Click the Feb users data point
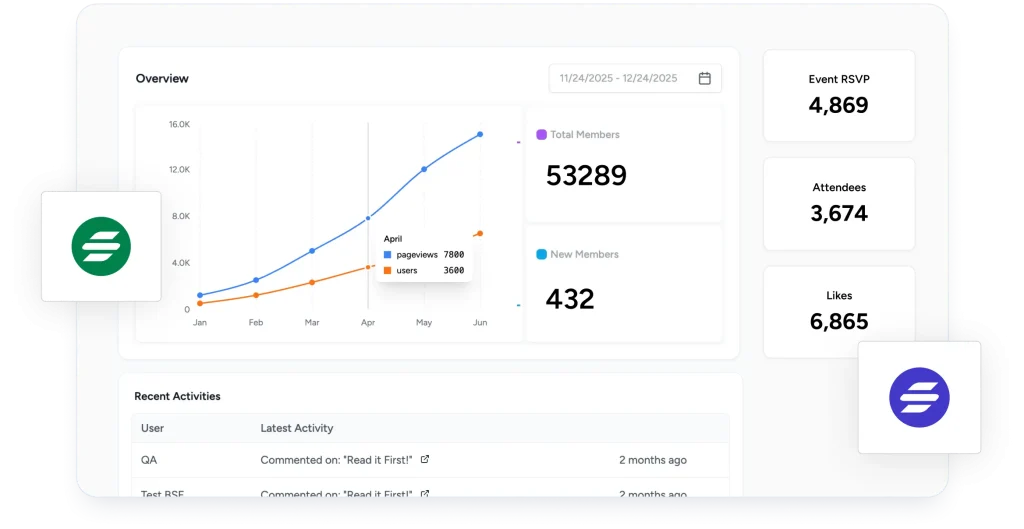 tap(256, 295)
